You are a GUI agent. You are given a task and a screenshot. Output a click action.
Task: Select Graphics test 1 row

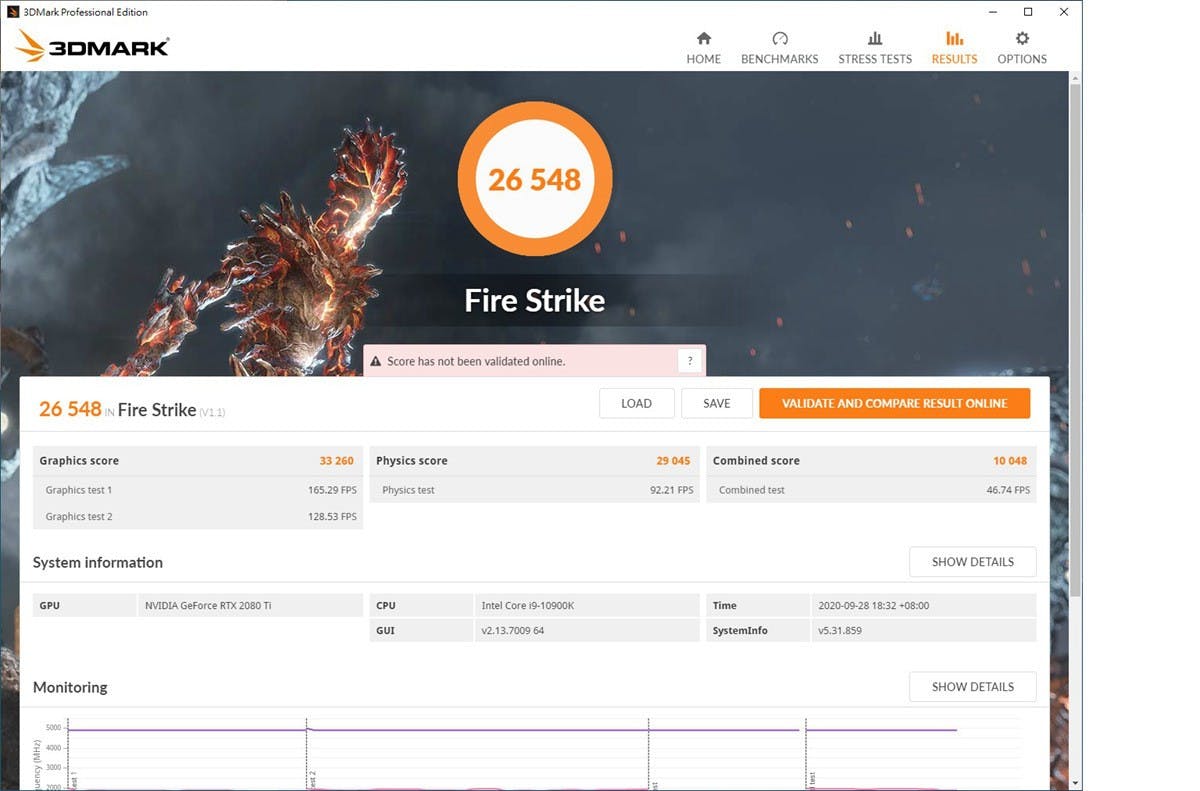click(198, 490)
